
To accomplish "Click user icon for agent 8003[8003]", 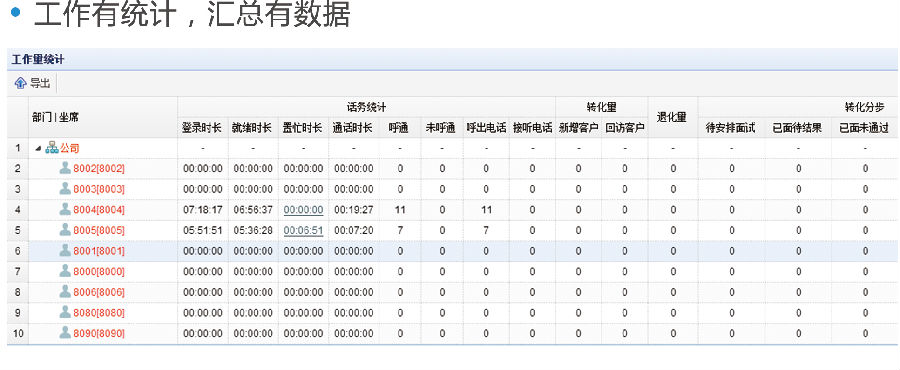I will [65, 189].
